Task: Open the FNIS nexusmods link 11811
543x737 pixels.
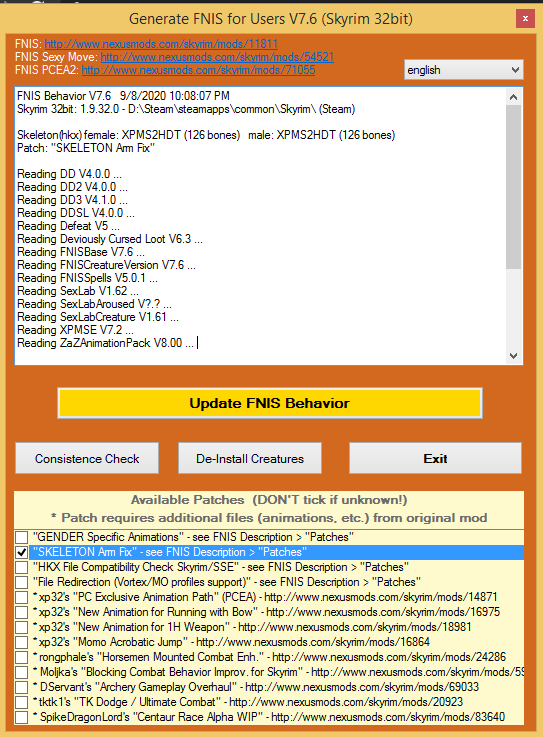Action: pyautogui.click(x=161, y=44)
